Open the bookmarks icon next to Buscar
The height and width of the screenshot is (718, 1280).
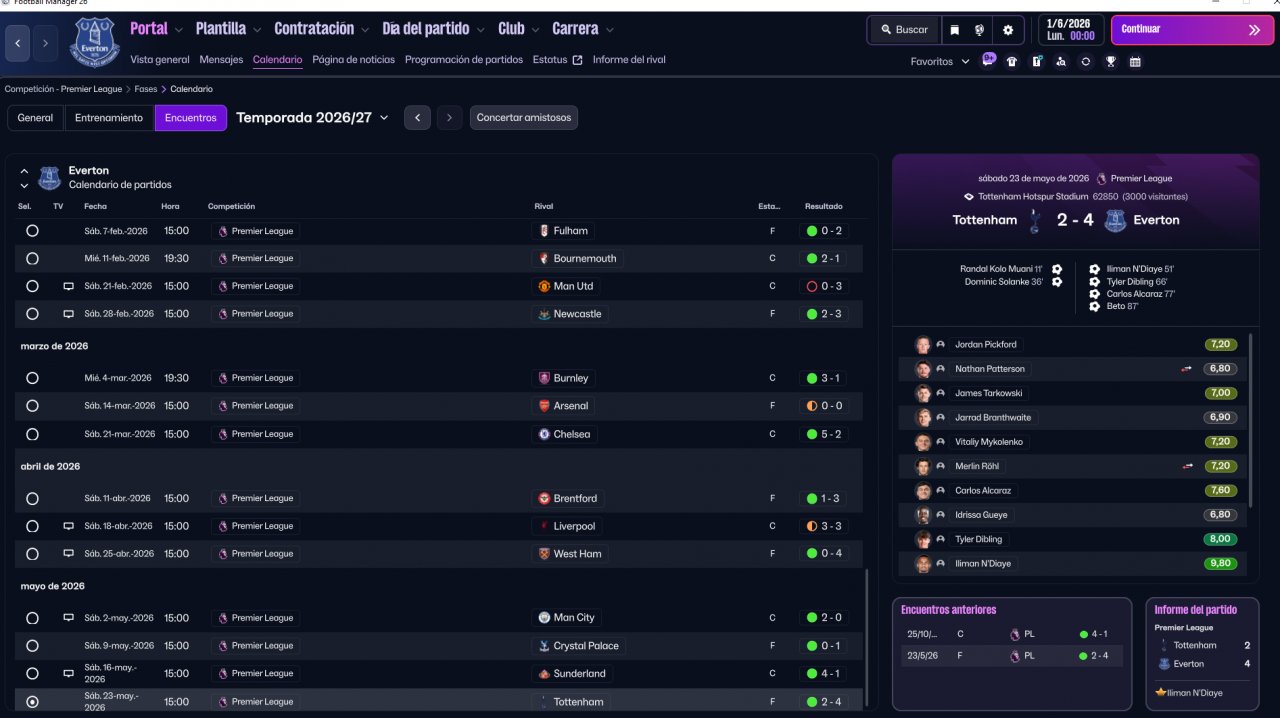tap(954, 30)
